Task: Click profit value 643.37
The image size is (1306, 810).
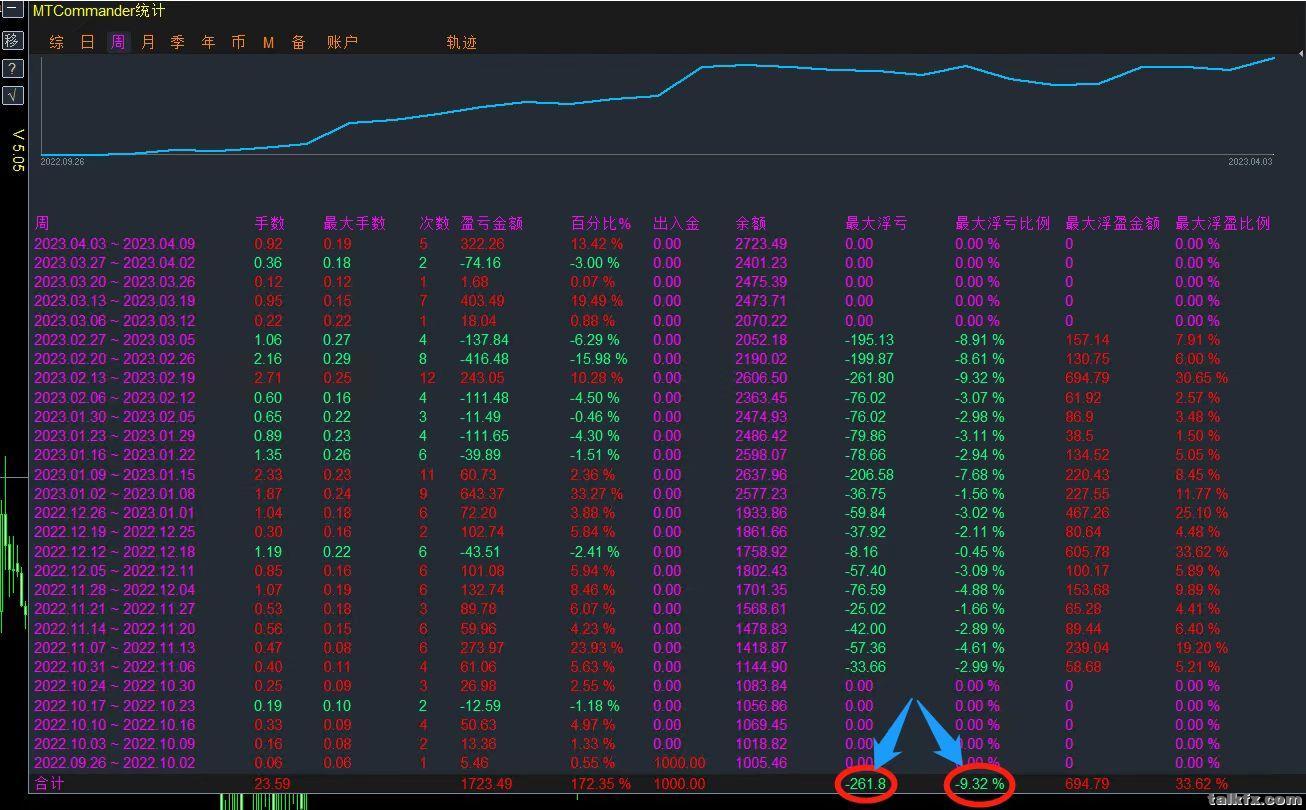Action: click(483, 493)
